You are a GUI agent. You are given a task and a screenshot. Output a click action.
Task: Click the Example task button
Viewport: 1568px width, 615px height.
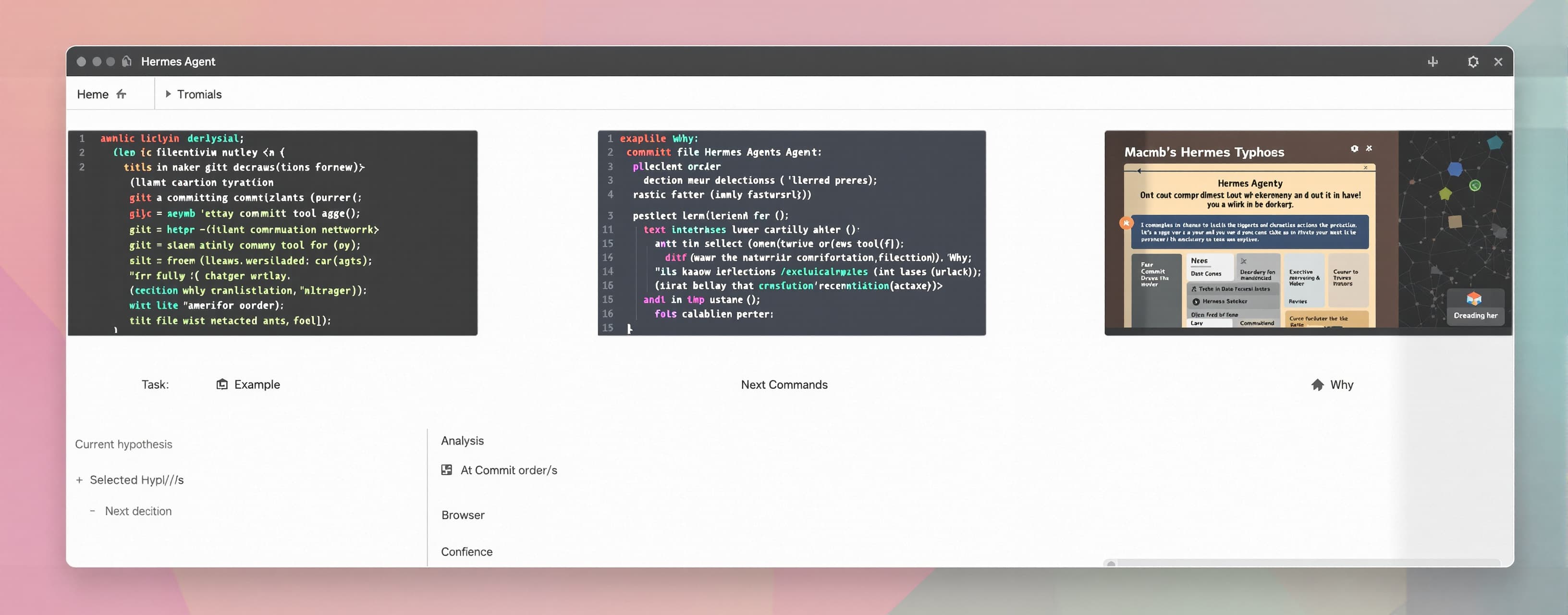tap(248, 385)
